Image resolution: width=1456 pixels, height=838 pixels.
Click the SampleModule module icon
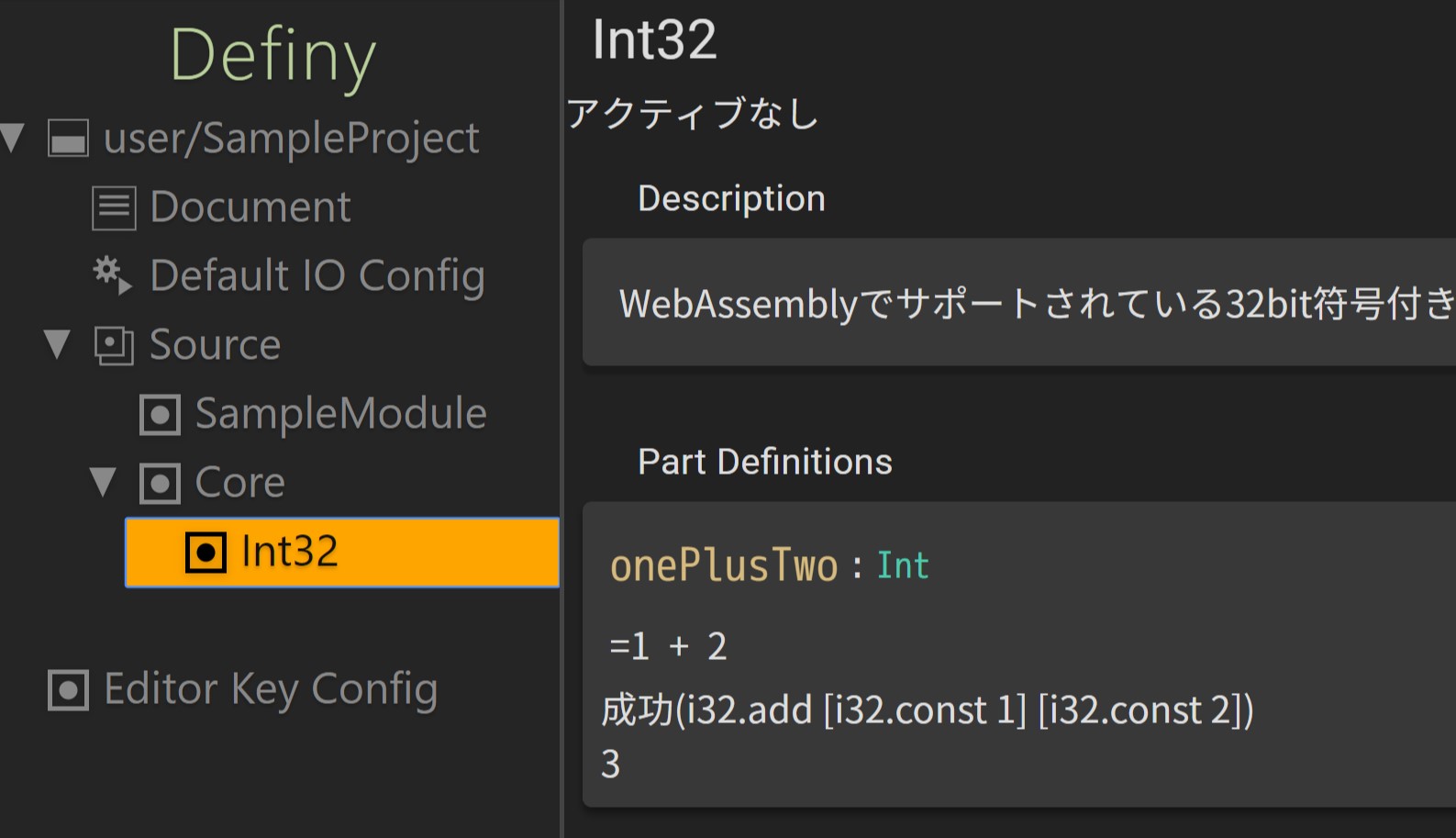click(x=160, y=415)
